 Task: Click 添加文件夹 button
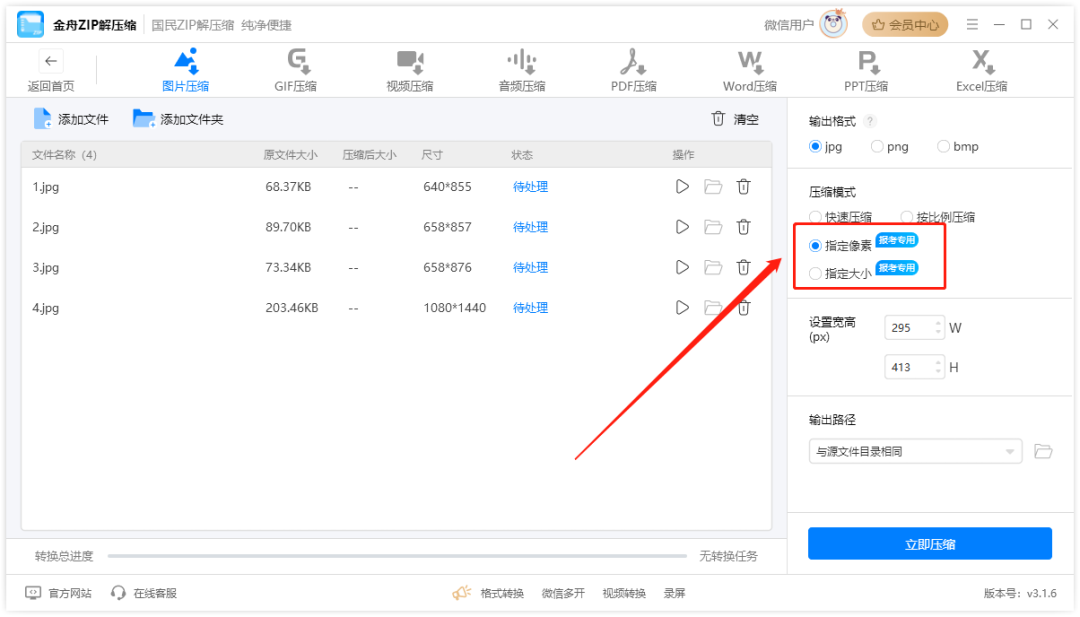[178, 119]
